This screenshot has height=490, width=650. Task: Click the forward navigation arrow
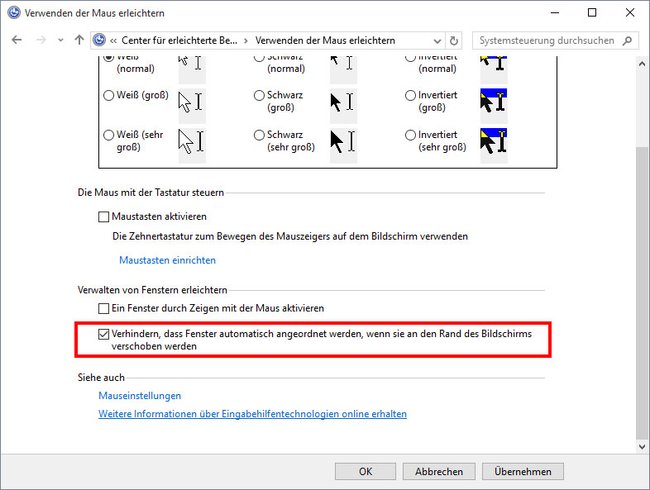41,40
